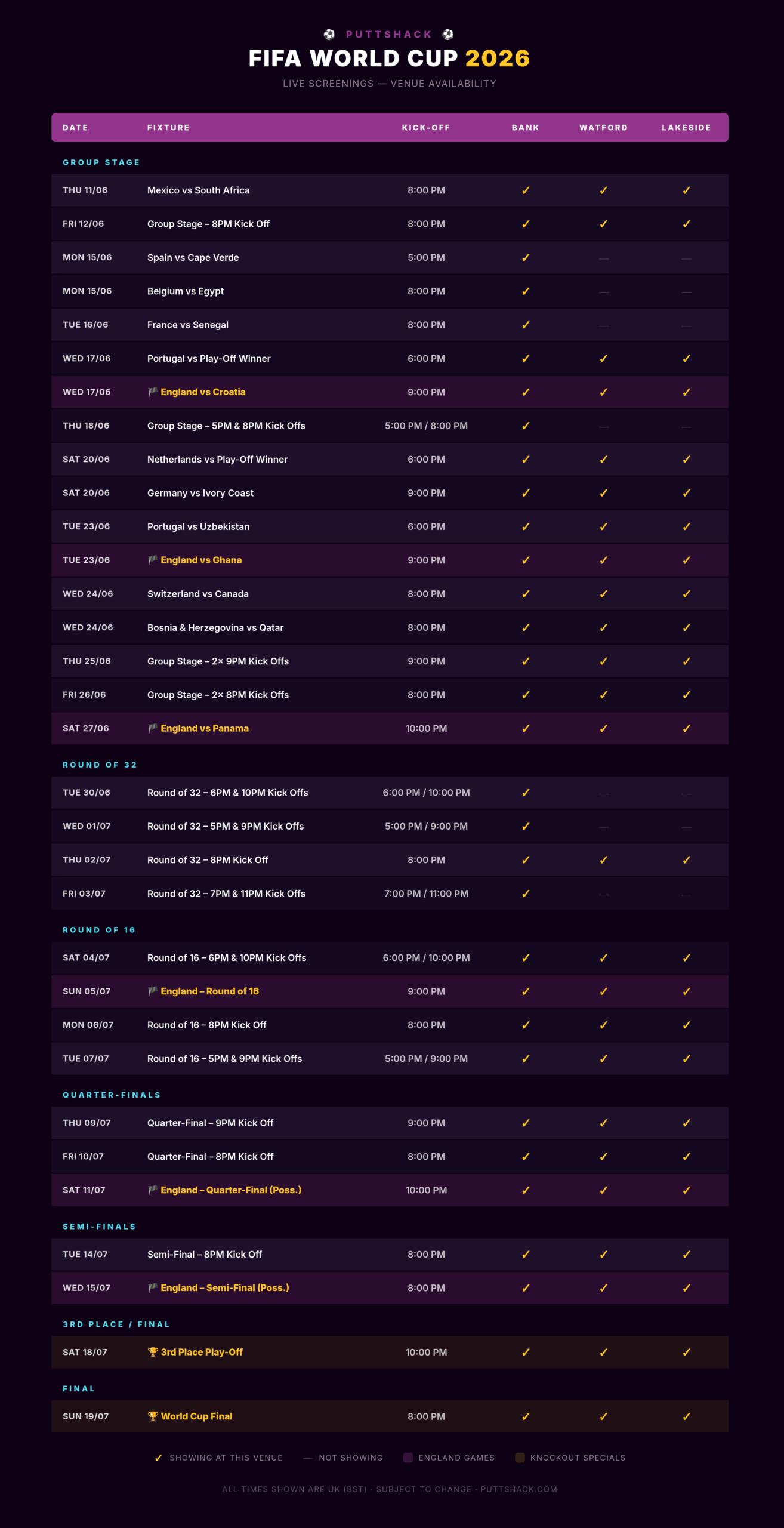784x1528 pixels.
Task: Click the BANK column header
Action: [526, 128]
